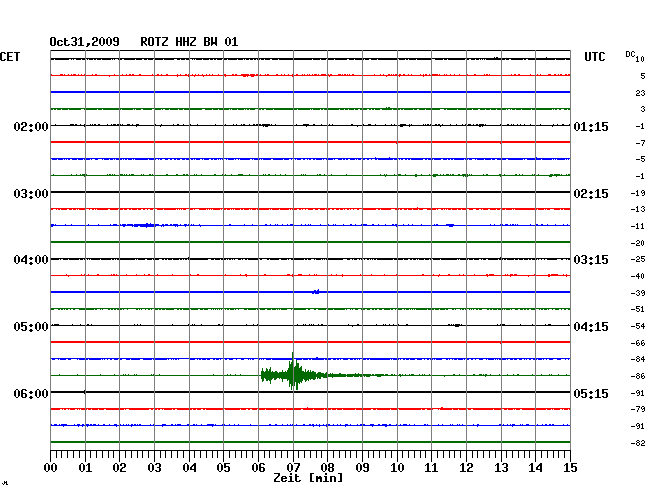Viewport: 650px width, 494px height.
Task: Click minute 12 on the time axis
Action: click(x=466, y=468)
